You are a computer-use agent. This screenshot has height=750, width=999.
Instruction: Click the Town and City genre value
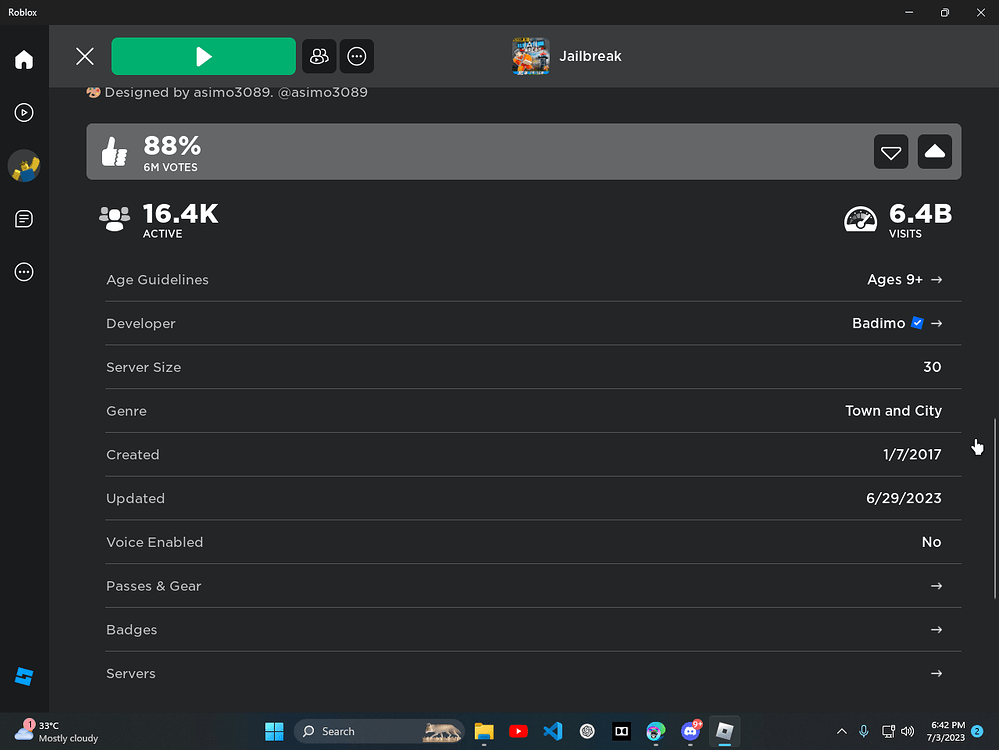click(x=893, y=411)
